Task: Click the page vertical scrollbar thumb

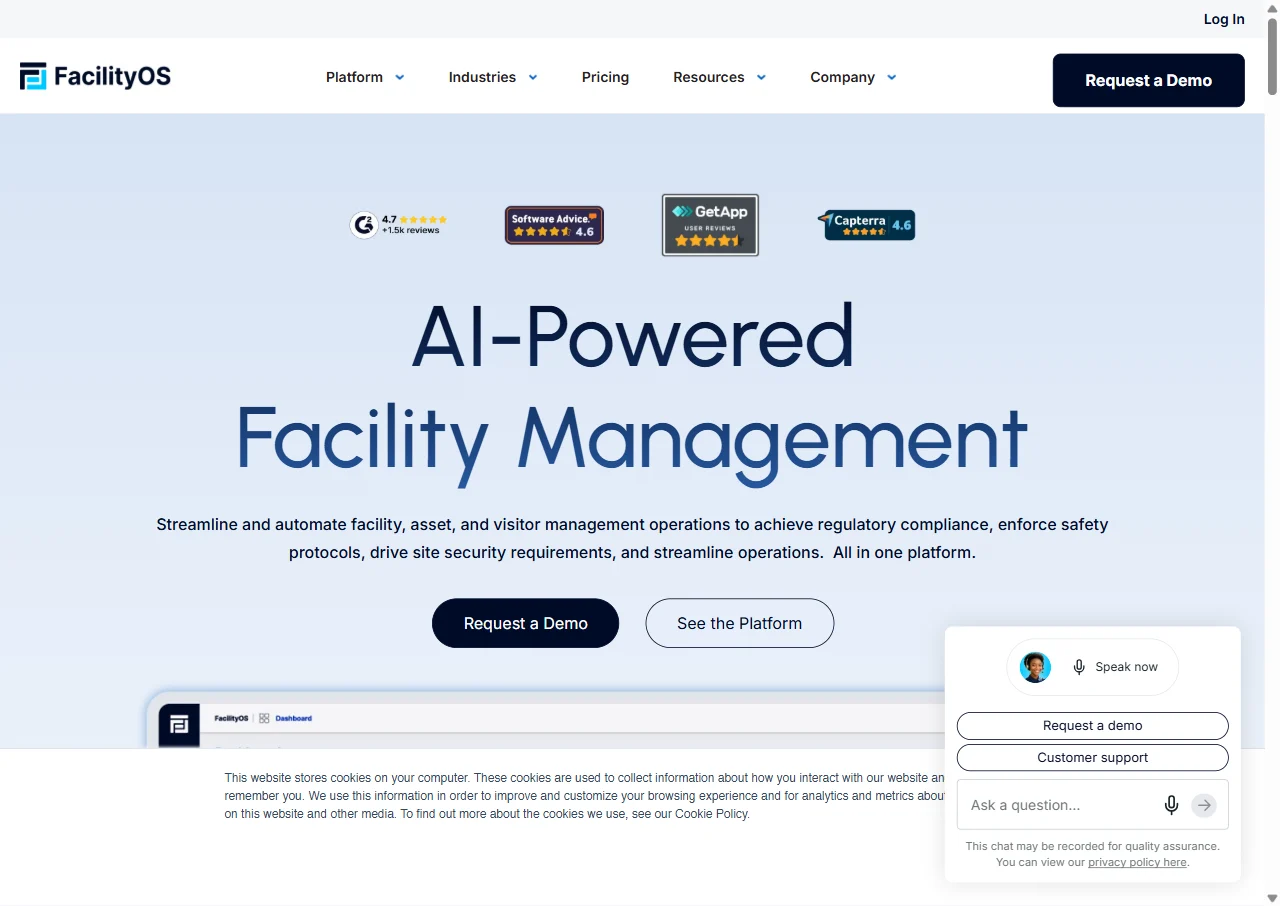Action: tap(1272, 55)
